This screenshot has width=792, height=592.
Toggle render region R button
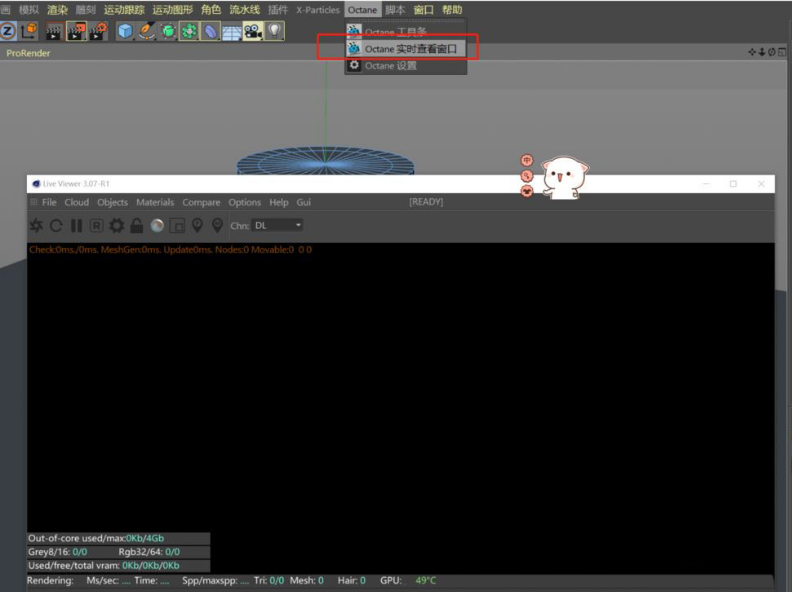pos(96,225)
